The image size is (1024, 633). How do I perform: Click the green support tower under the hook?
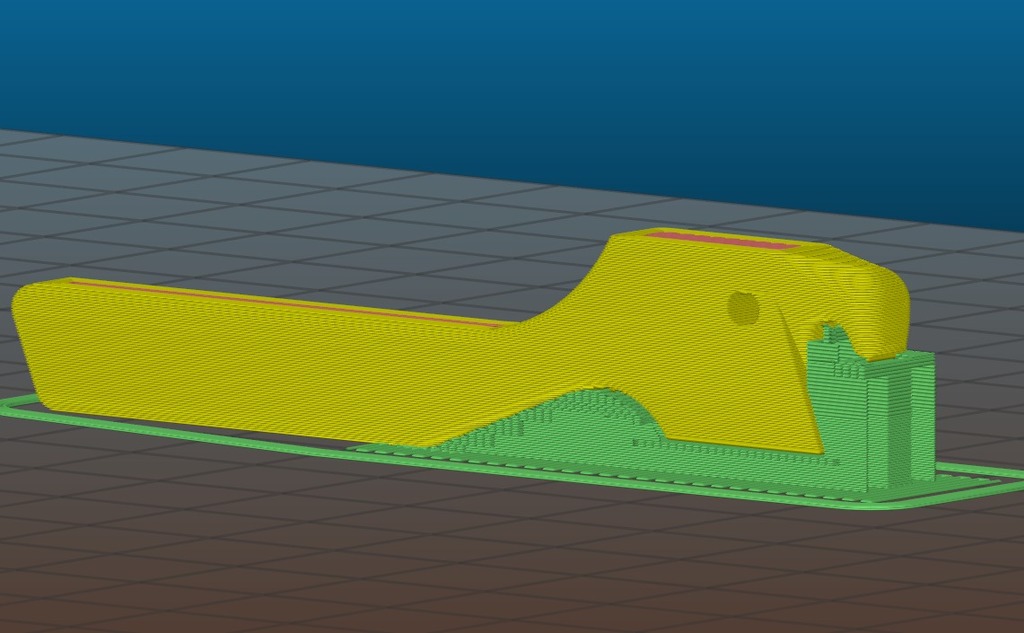(x=870, y=408)
